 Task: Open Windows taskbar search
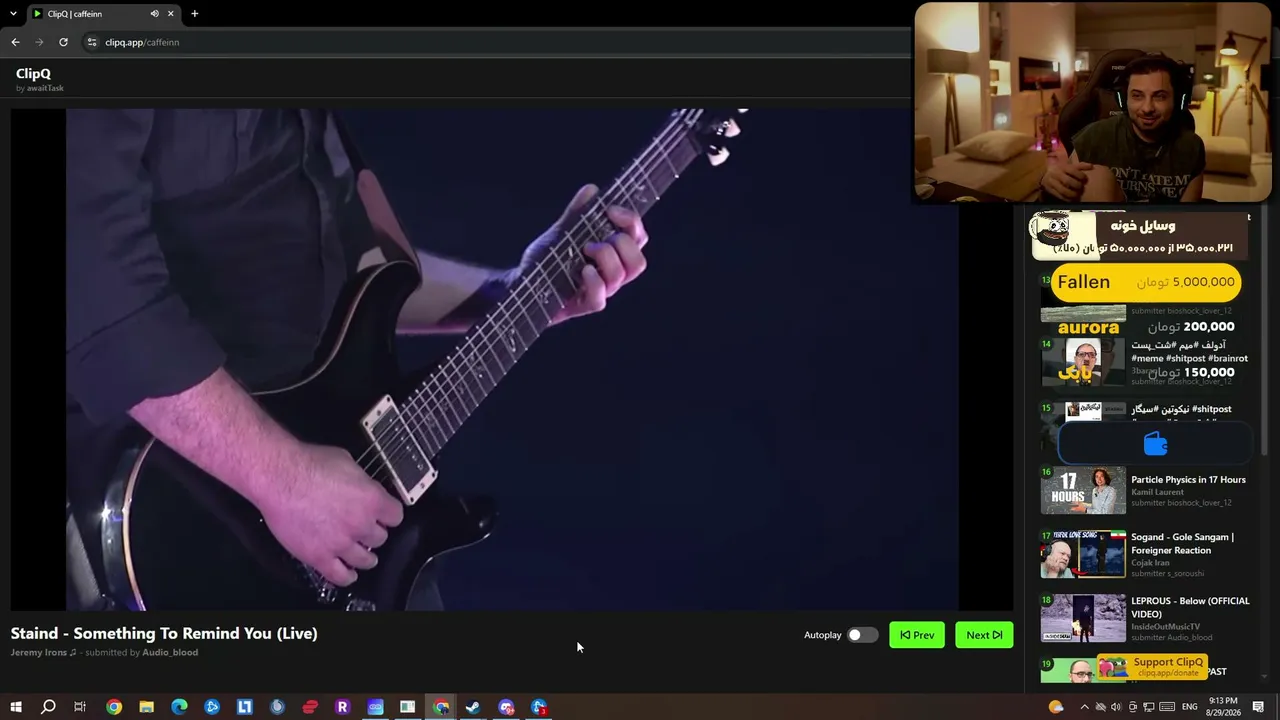click(48, 707)
